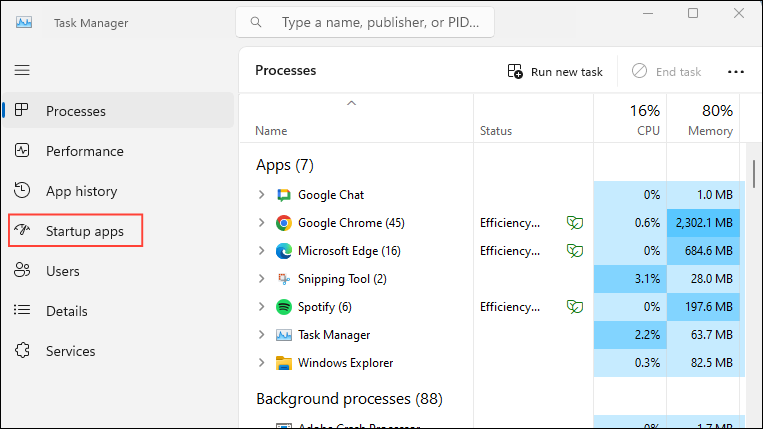The height and width of the screenshot is (429, 763).
Task: Click the 82.5 MB memory cell
Action: click(x=703, y=363)
